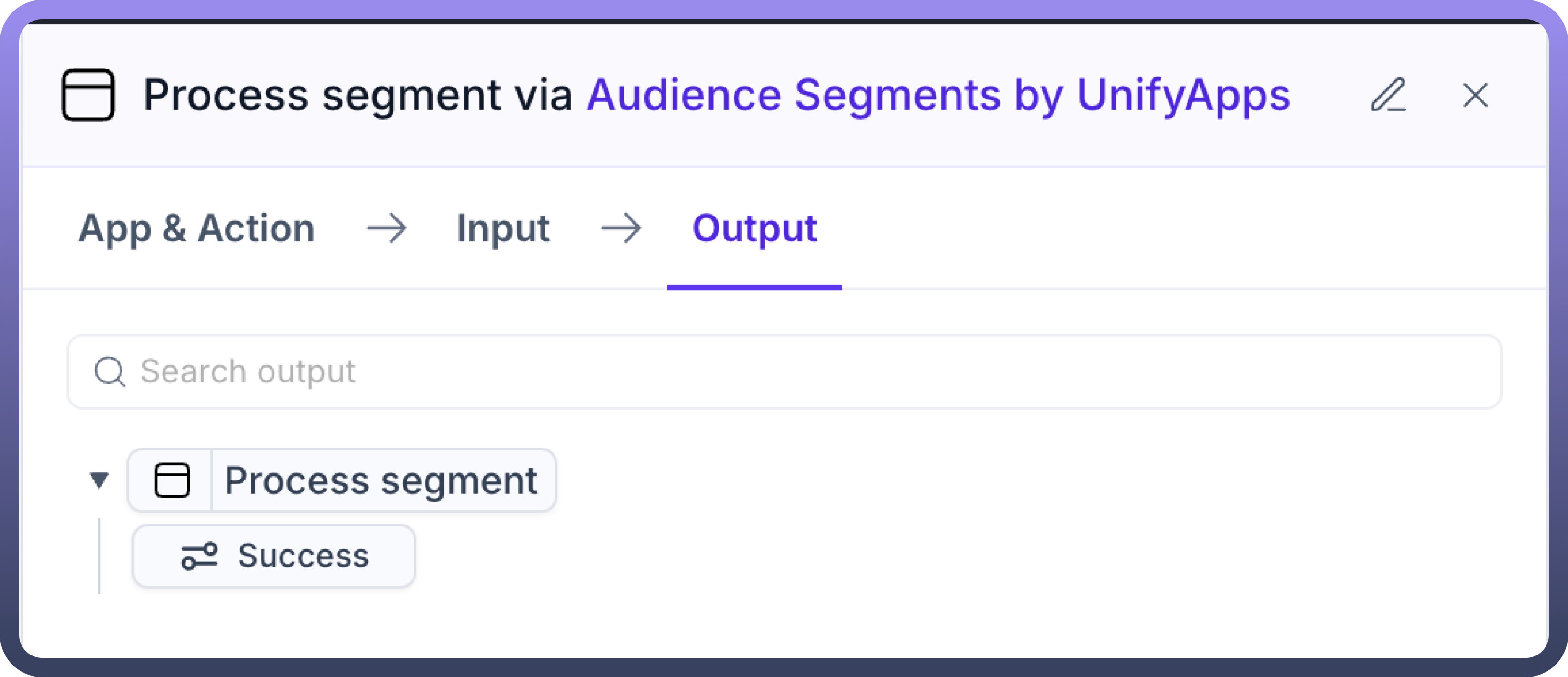Click the edit pencil icon in header
Screen dimensions: 1568x677
1388,96
